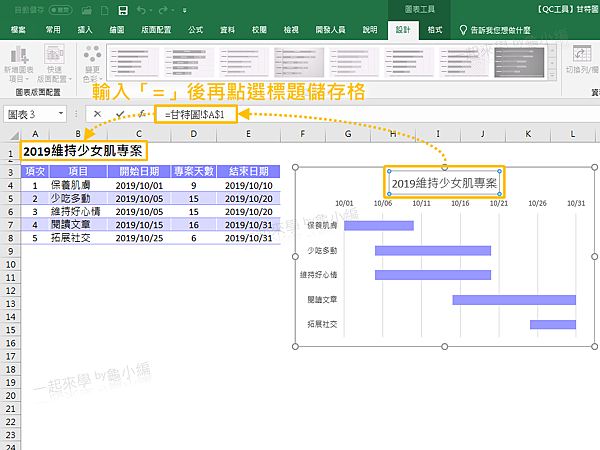Open the 新增圖表項目 dropdown
Viewport: 600px width, 450px height.
[x=19, y=64]
